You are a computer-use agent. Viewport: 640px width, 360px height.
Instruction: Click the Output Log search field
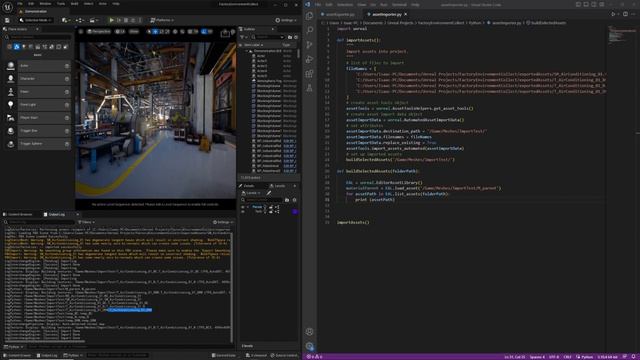tap(39, 222)
